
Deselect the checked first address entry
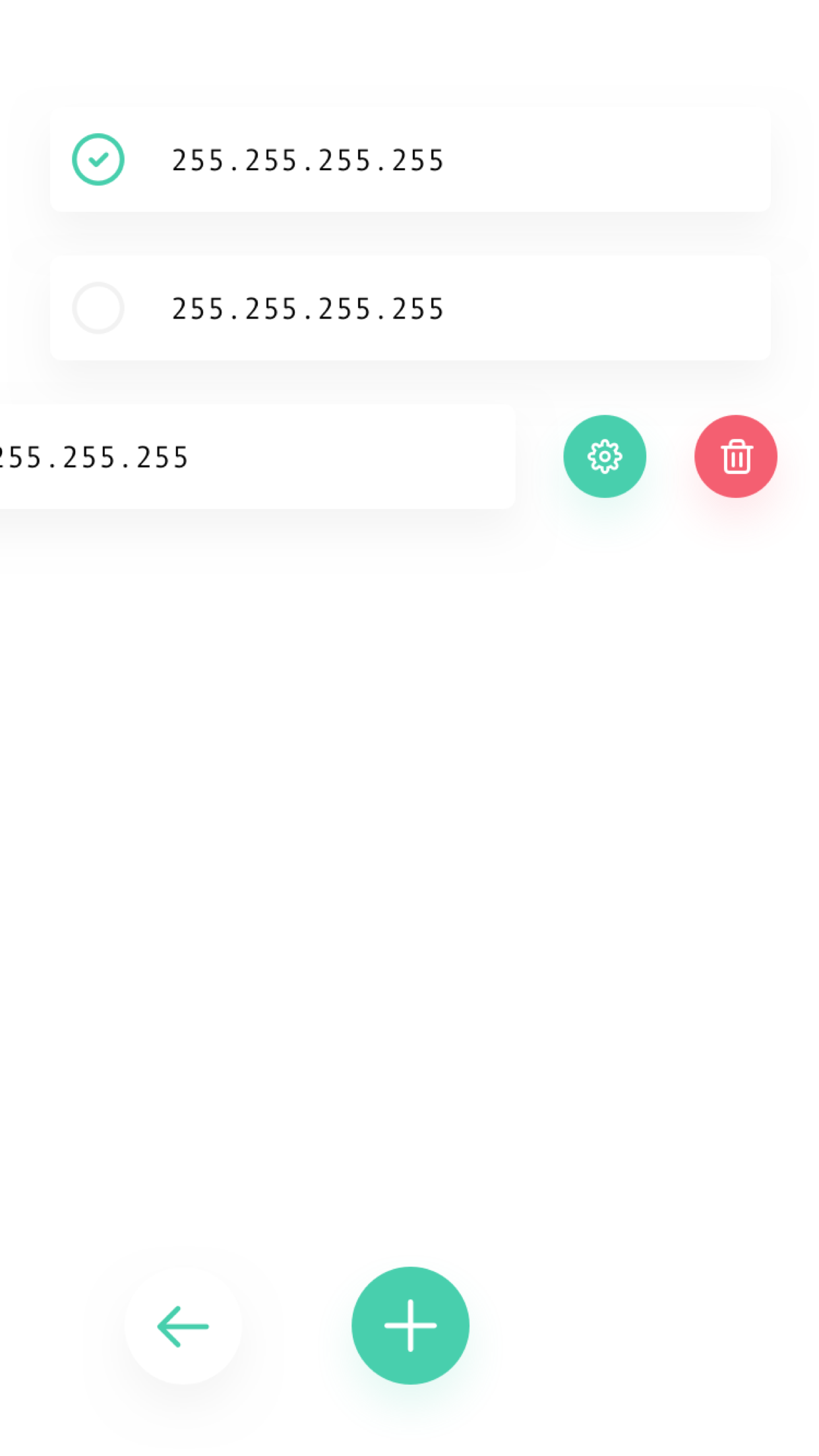[98, 160]
